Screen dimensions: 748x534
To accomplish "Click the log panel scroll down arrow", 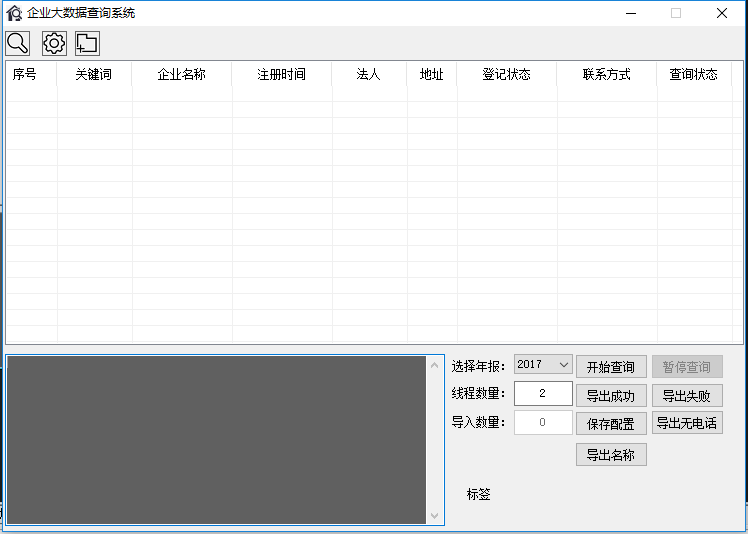I will [434, 515].
